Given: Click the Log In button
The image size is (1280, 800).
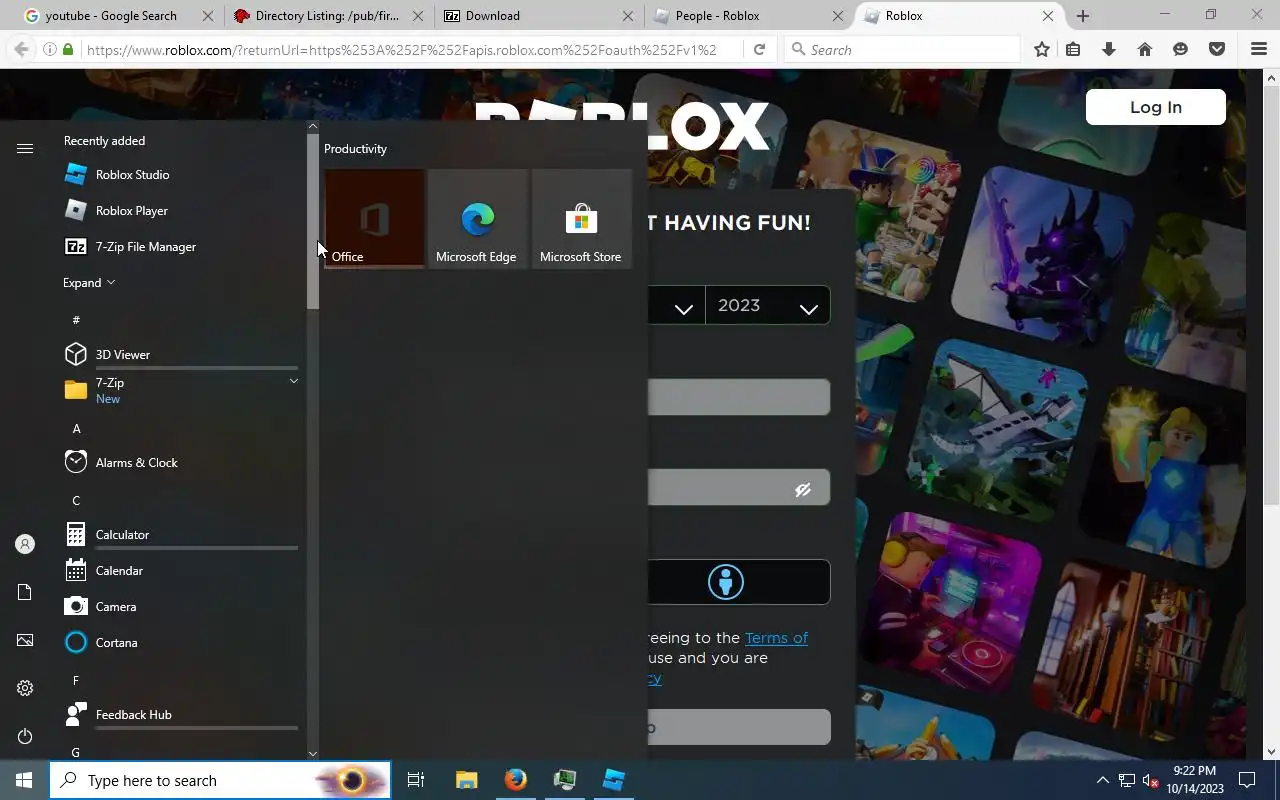Looking at the screenshot, I should coord(1156,107).
